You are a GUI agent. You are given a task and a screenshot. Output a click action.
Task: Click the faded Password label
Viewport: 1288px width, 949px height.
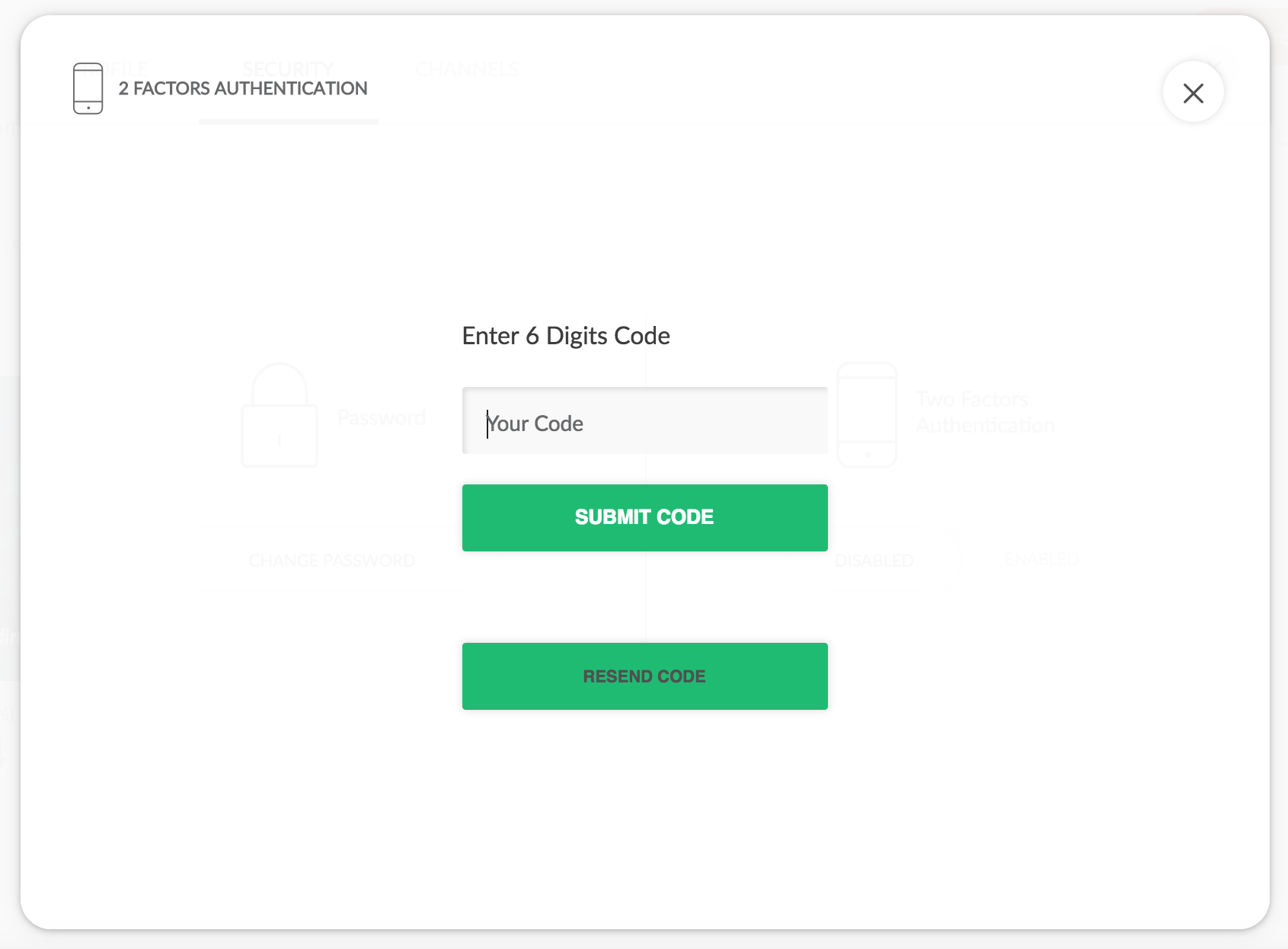click(x=381, y=417)
